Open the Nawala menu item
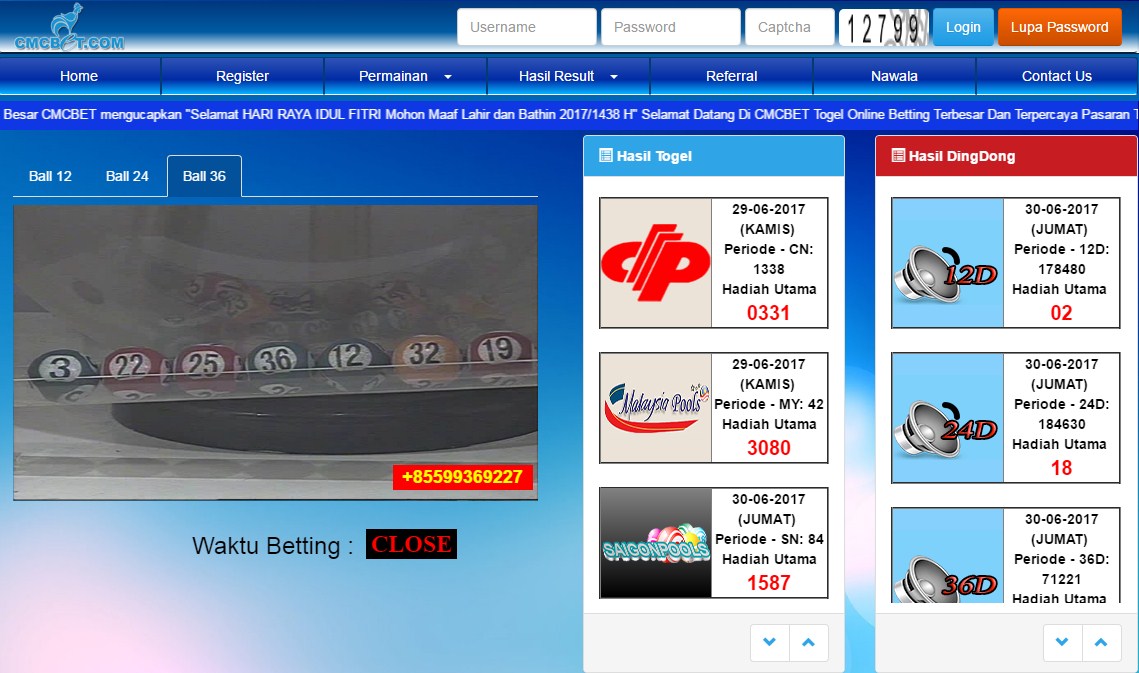 coord(894,76)
